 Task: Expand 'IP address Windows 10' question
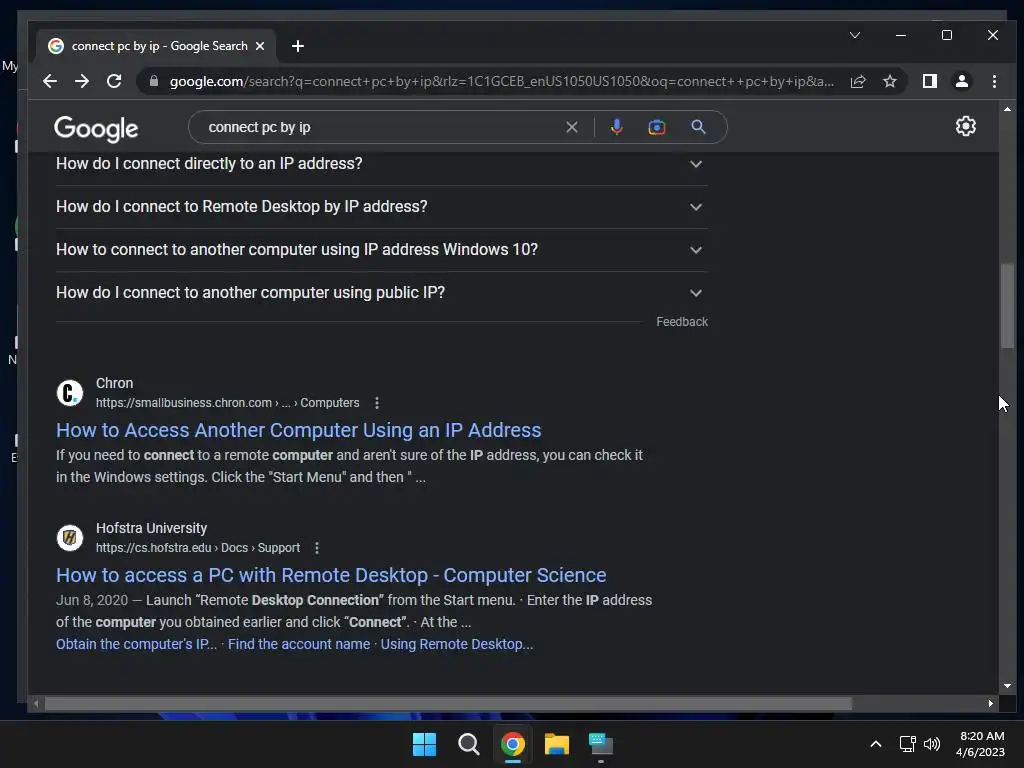click(x=381, y=250)
